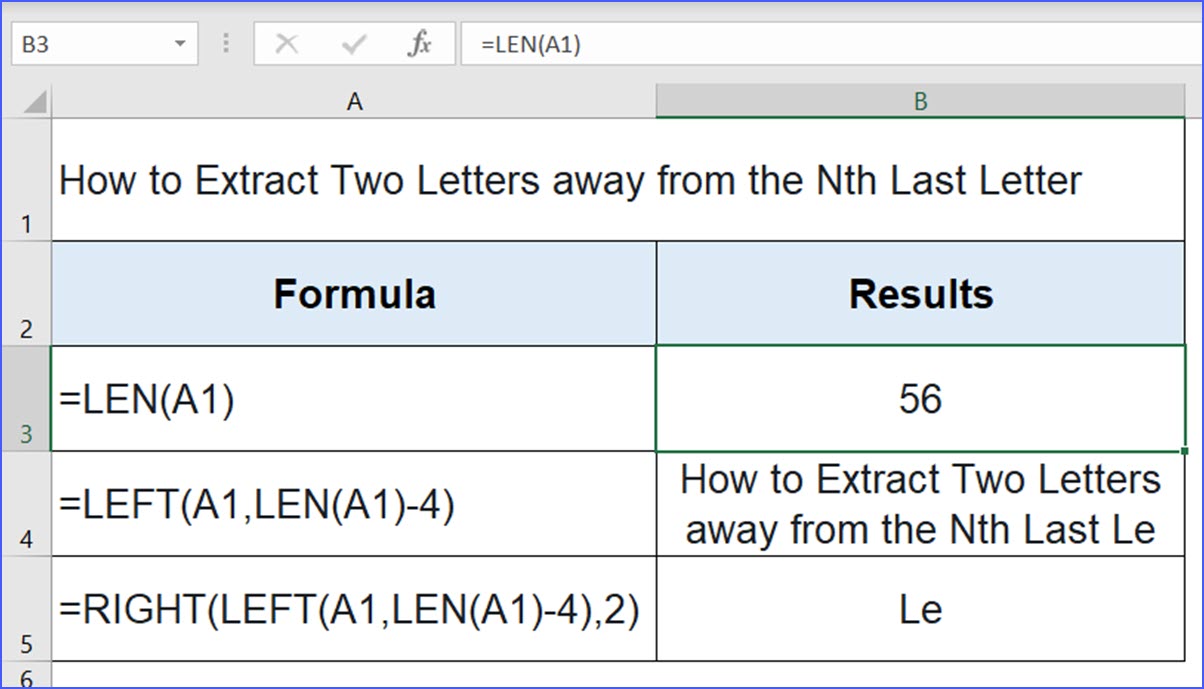This screenshot has width=1204, height=689.
Task: Click the fx symbol to build a formula
Action: coord(420,43)
